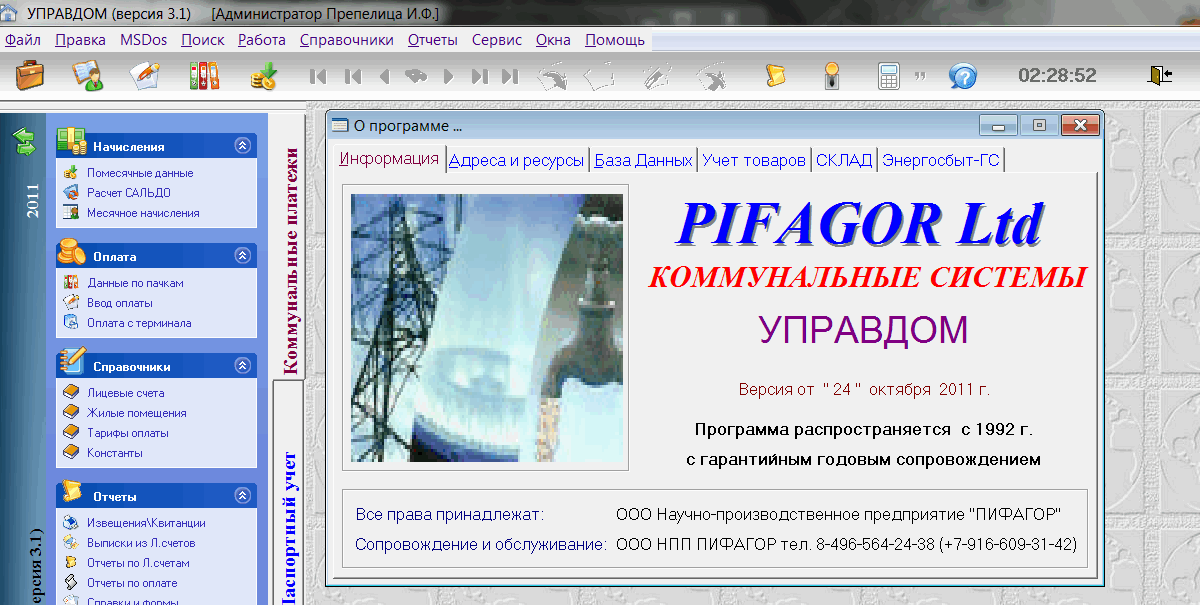Open Константы reference
Image resolution: width=1200 pixels, height=605 pixels.
coord(115,453)
